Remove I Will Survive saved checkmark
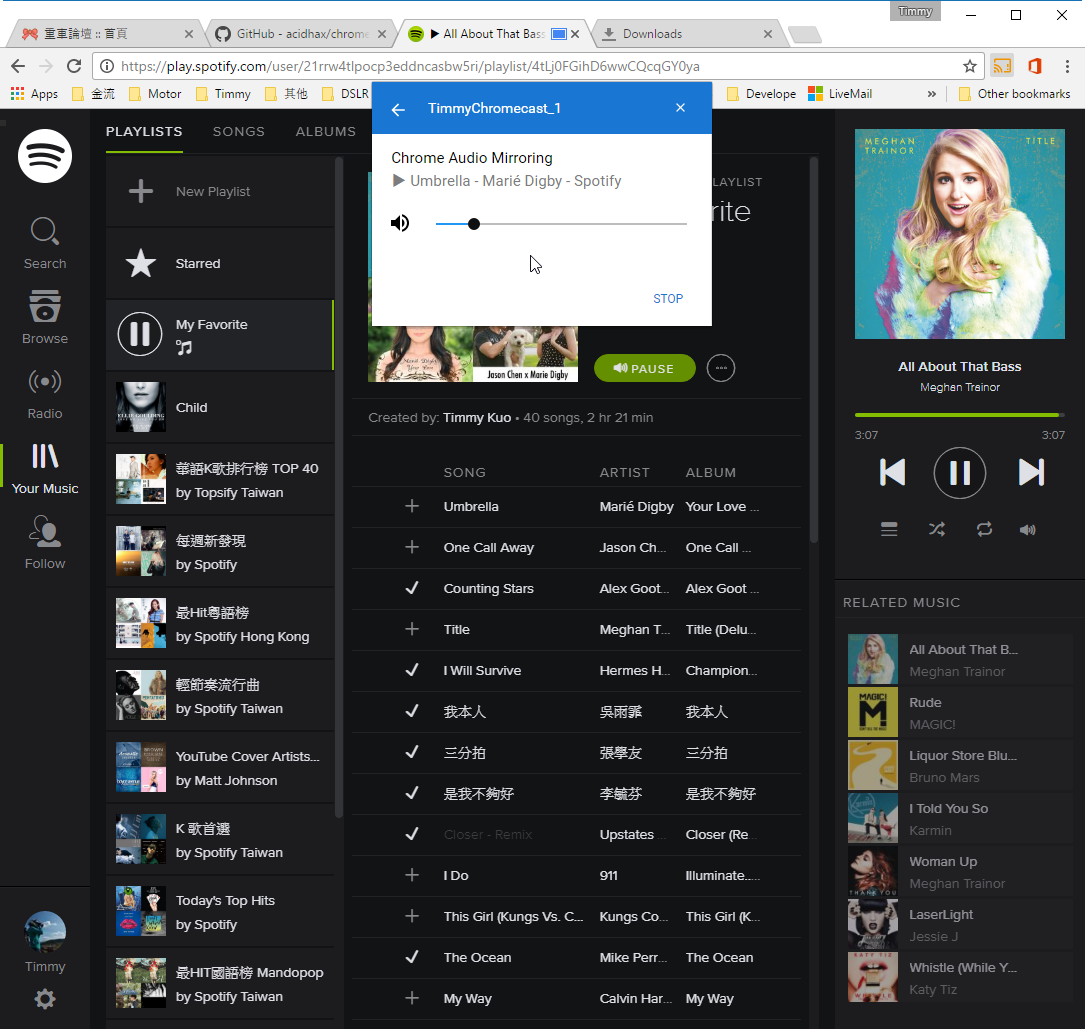This screenshot has height=1029, width=1085. click(412, 670)
